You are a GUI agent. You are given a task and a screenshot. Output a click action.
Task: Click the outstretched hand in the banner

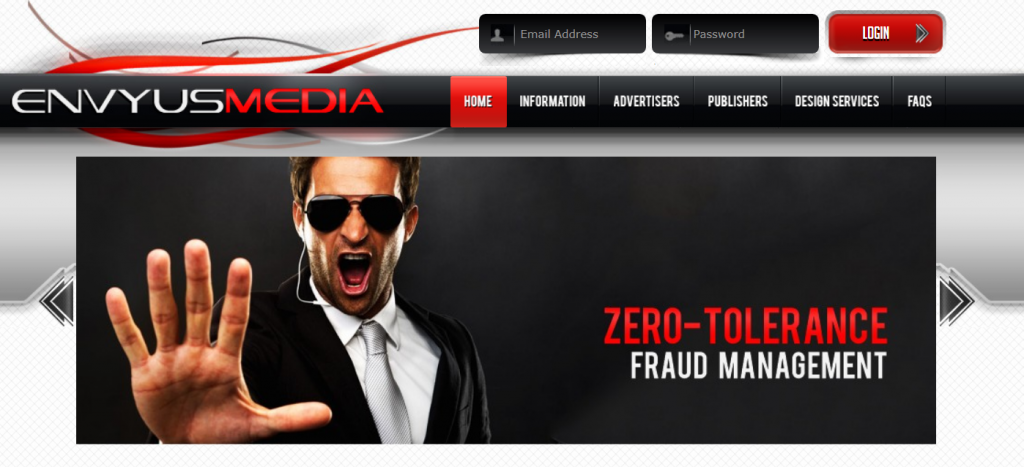(202, 353)
